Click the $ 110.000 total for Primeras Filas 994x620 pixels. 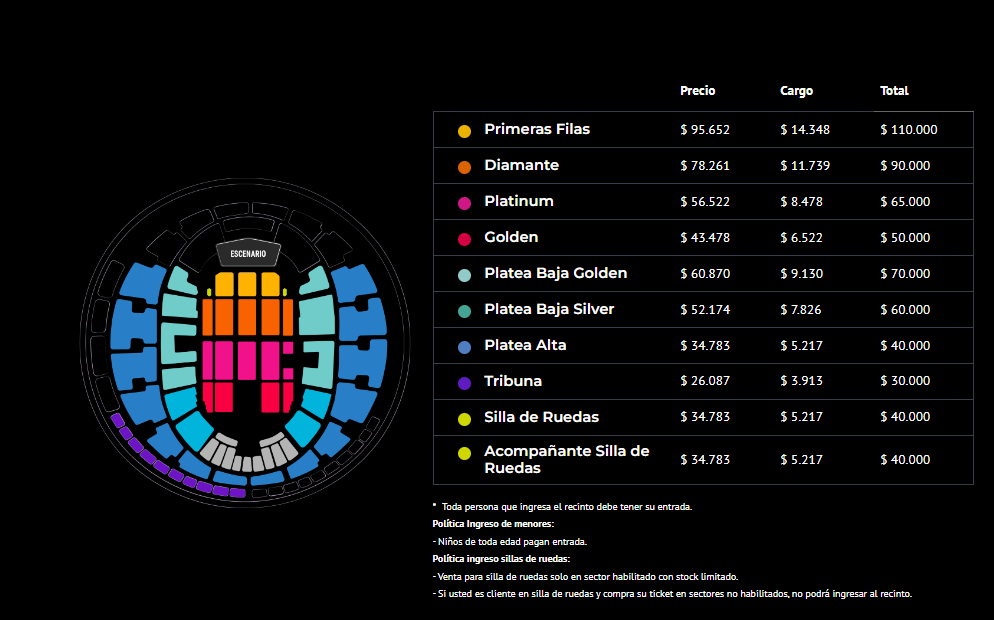point(908,130)
